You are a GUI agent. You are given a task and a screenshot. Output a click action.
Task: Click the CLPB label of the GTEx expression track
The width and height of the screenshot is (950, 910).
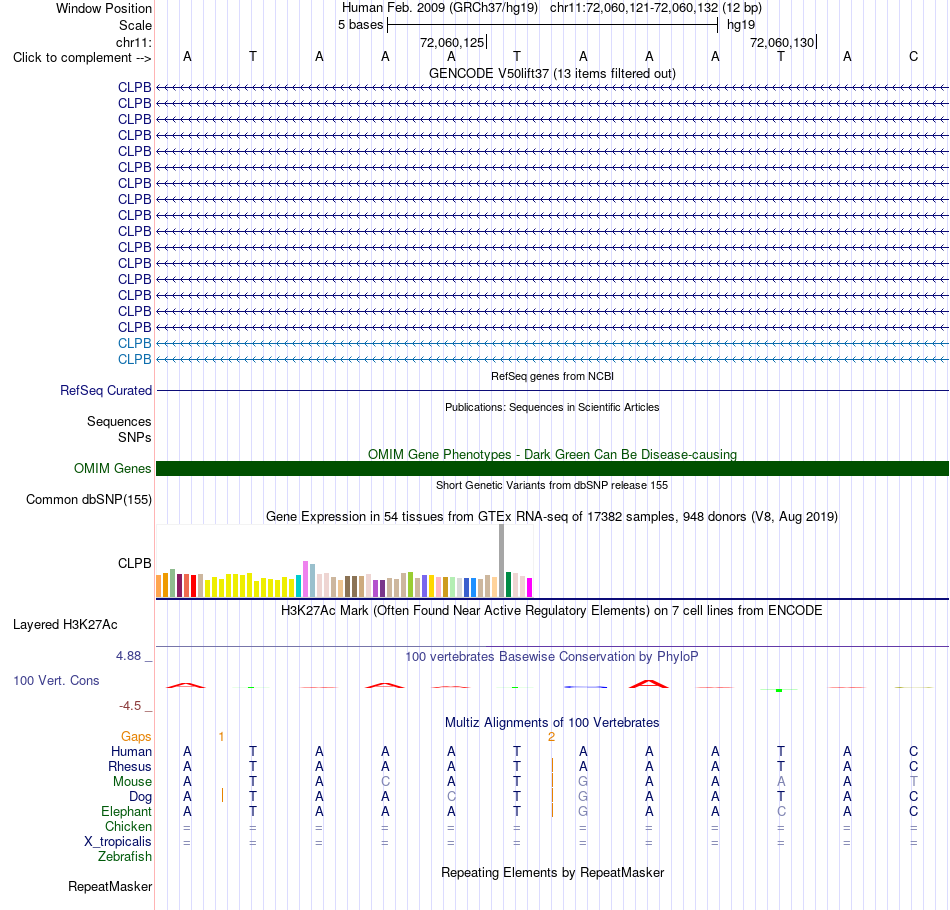coord(135,563)
